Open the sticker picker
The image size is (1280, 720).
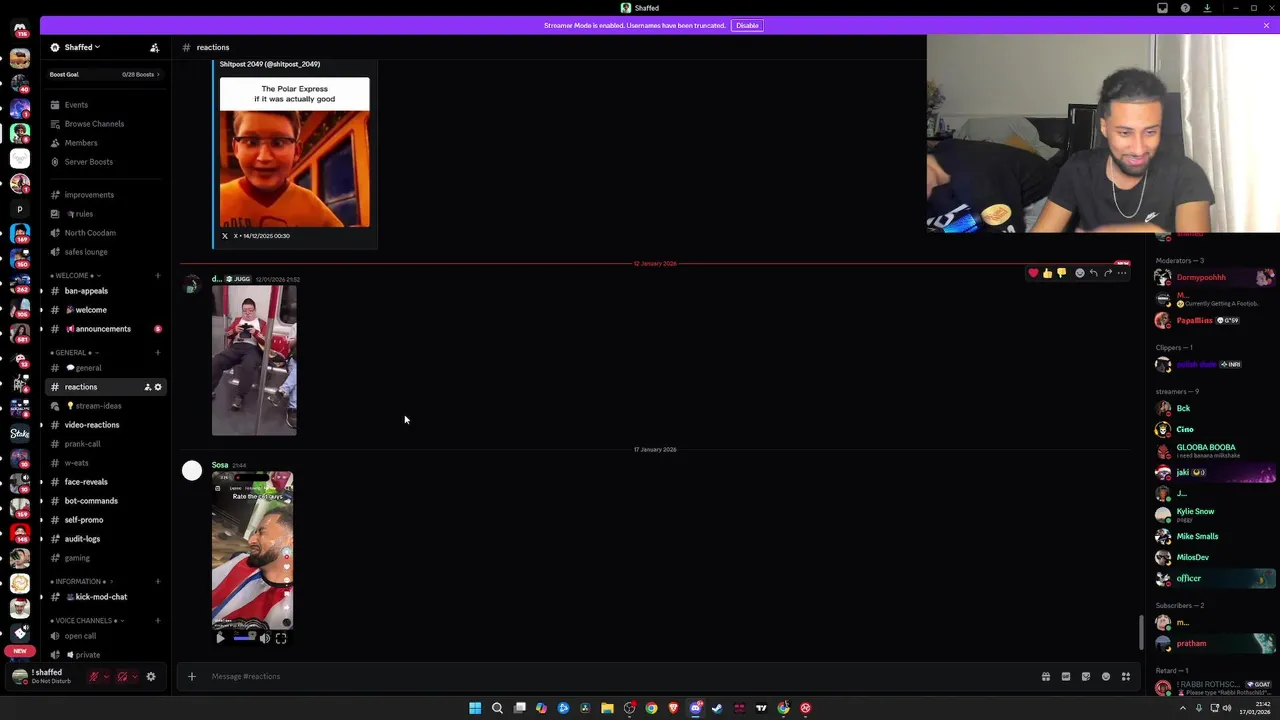tap(1086, 677)
